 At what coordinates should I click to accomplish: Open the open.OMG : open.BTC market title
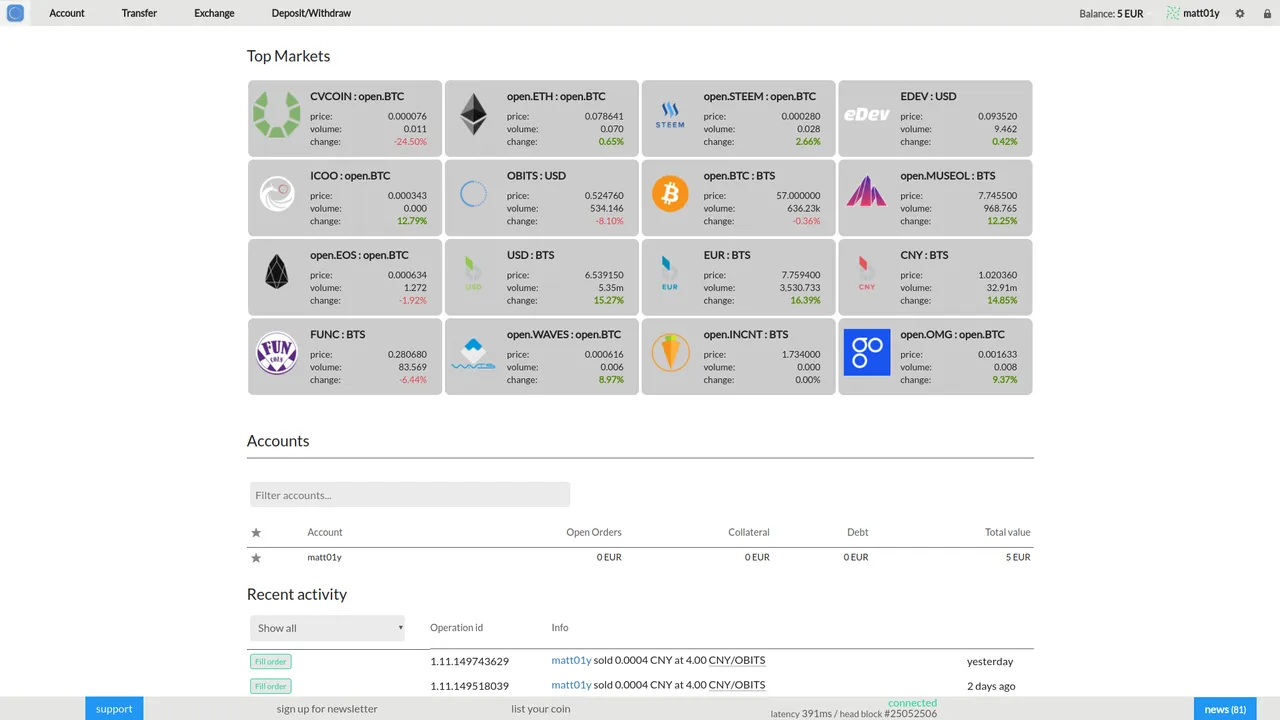[x=952, y=334]
